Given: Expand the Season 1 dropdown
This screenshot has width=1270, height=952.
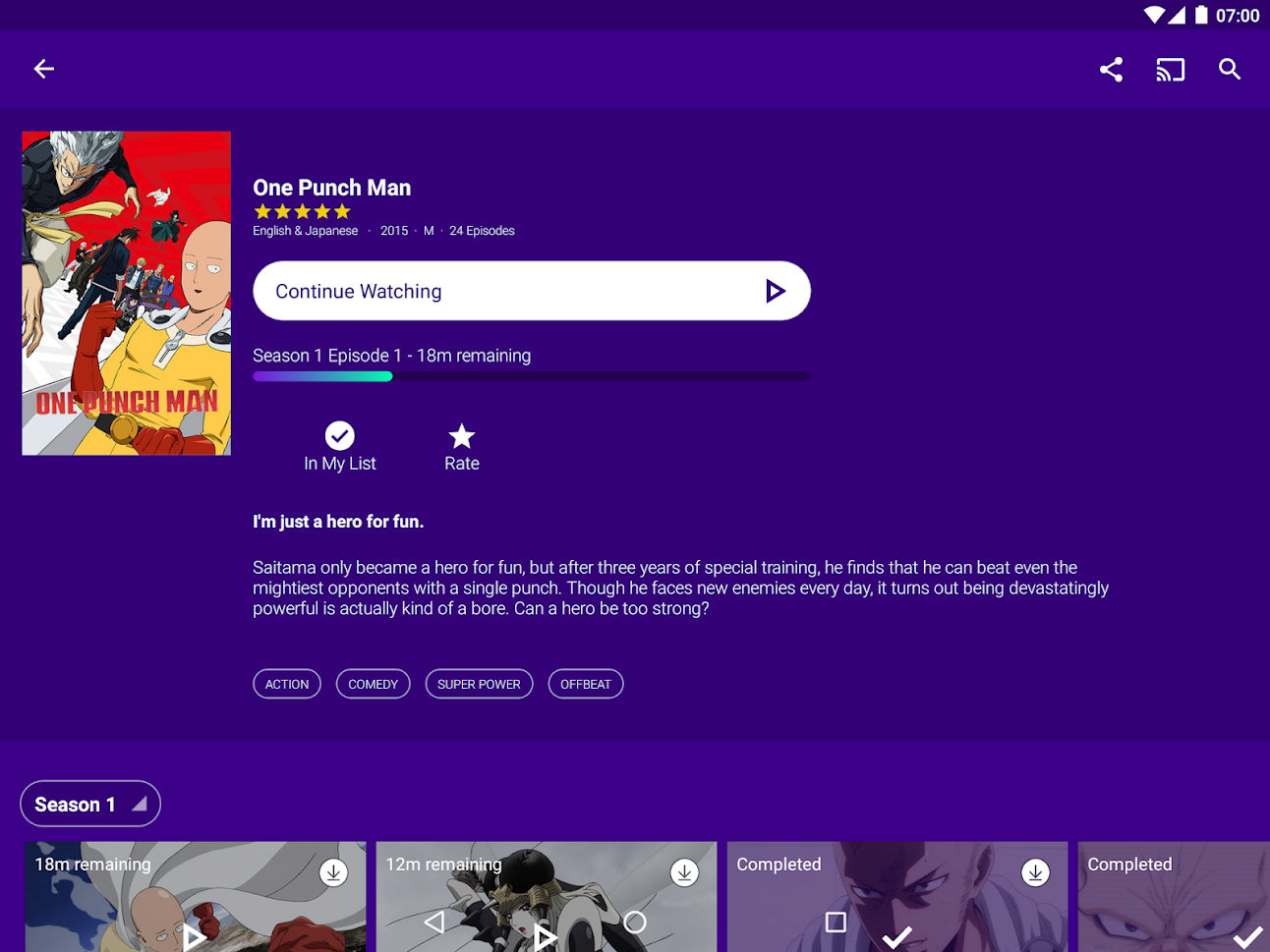Looking at the screenshot, I should [90, 804].
